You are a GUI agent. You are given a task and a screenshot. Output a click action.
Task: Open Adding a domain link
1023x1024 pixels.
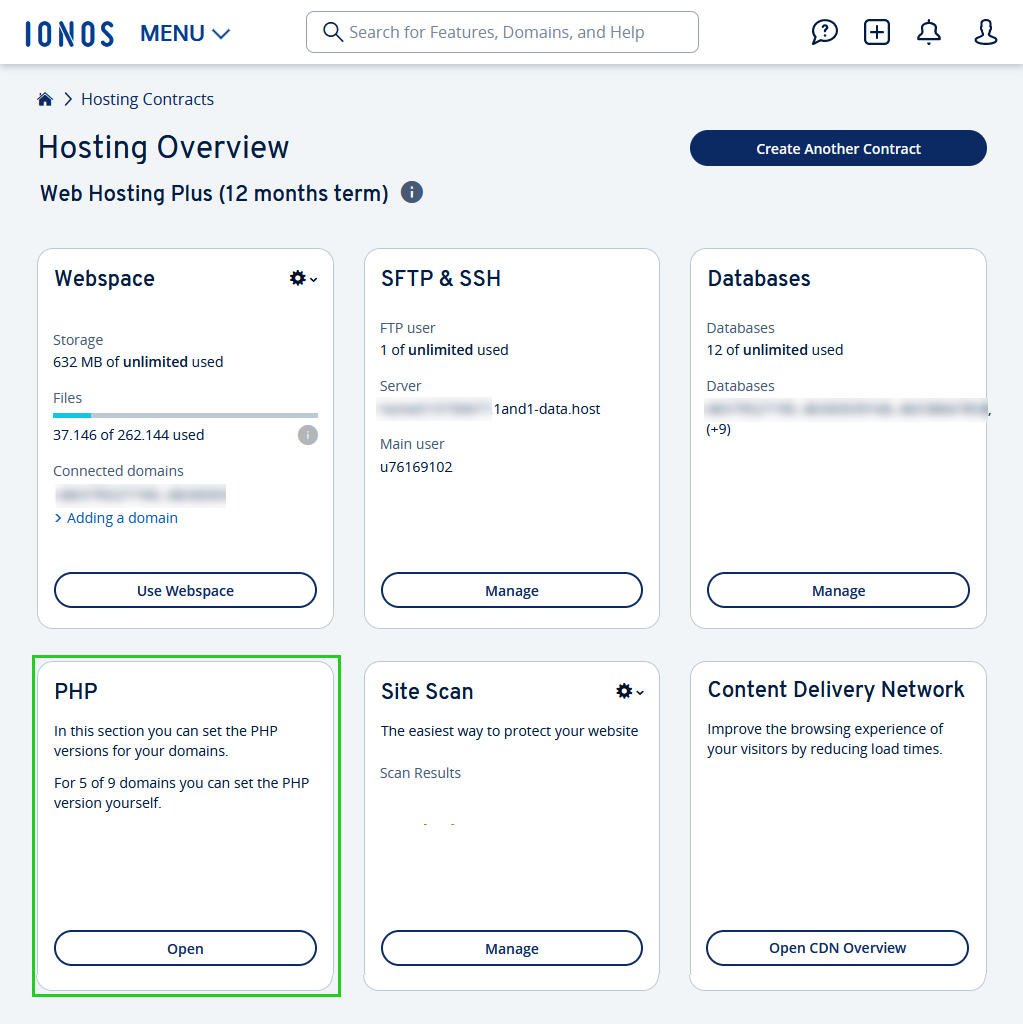coord(115,517)
